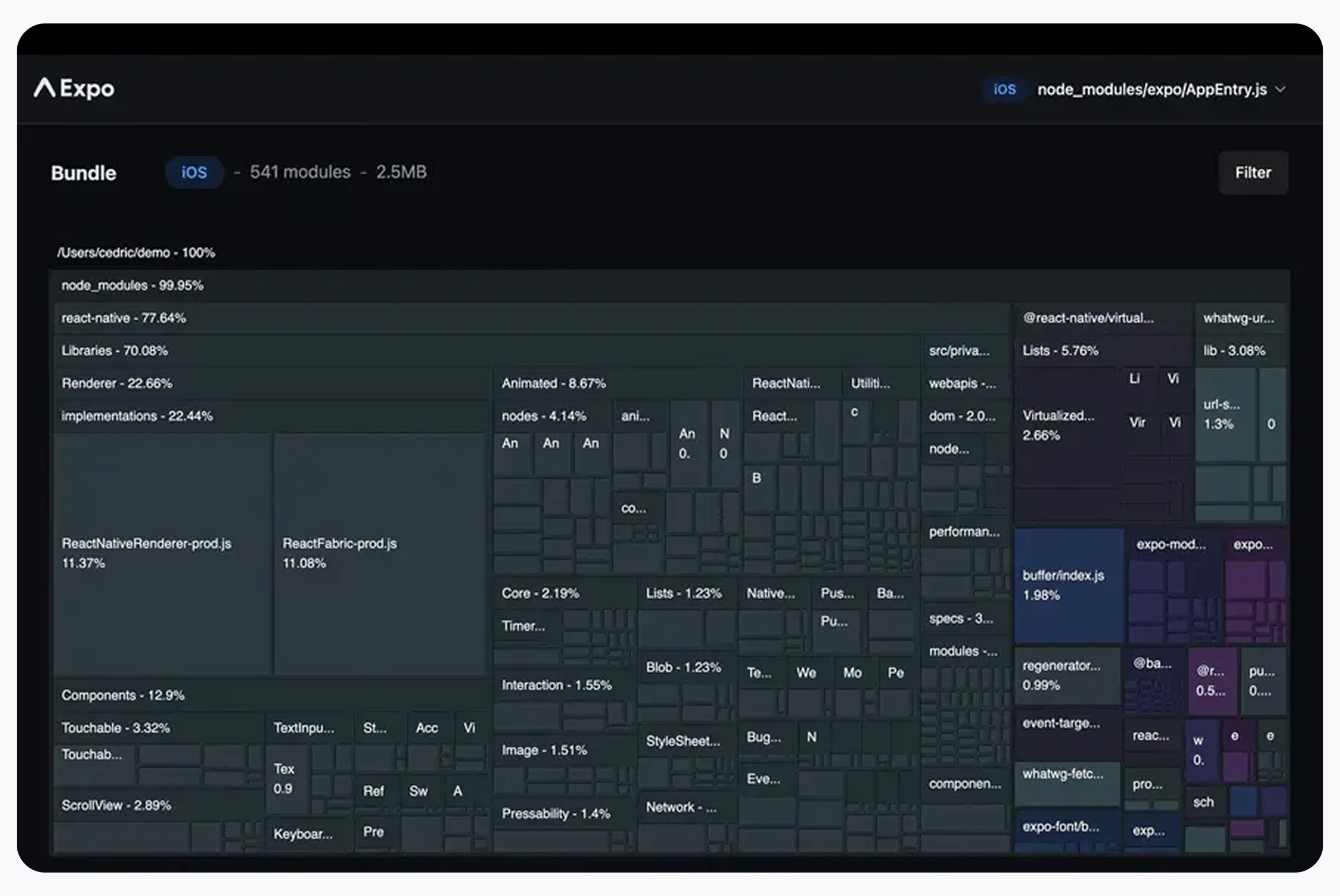The image size is (1340, 896).
Task: Click the sch tile
Action: [x=1204, y=802]
